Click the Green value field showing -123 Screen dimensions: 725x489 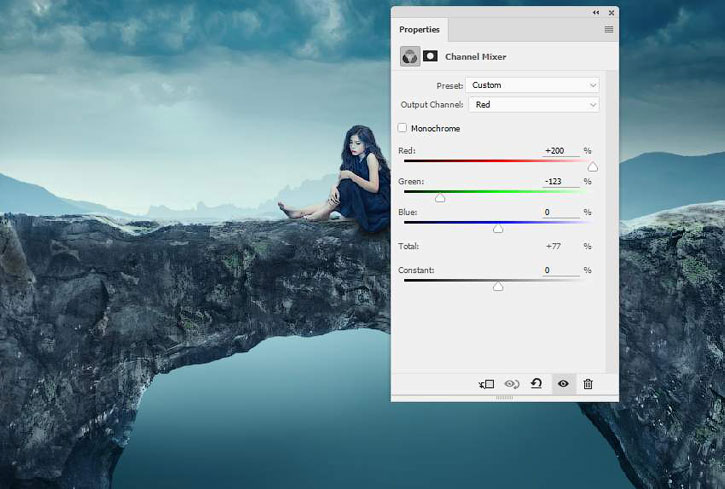pyautogui.click(x=557, y=181)
